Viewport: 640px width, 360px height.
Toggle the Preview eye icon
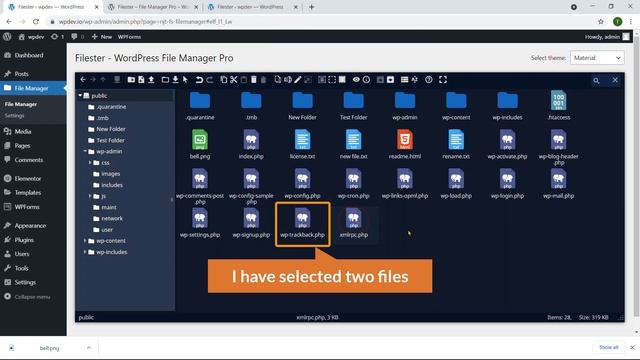pyautogui.click(x=356, y=80)
